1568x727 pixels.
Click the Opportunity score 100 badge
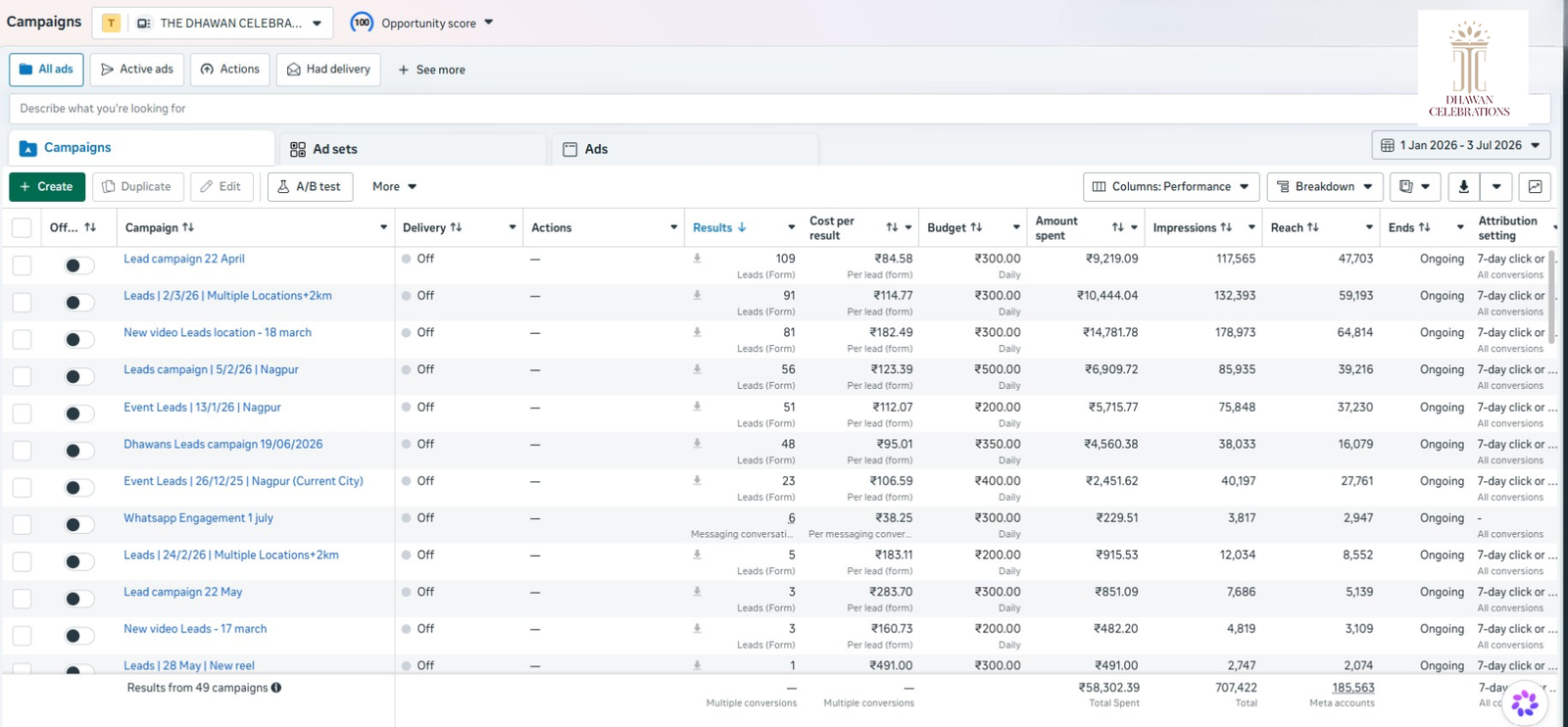[362, 23]
